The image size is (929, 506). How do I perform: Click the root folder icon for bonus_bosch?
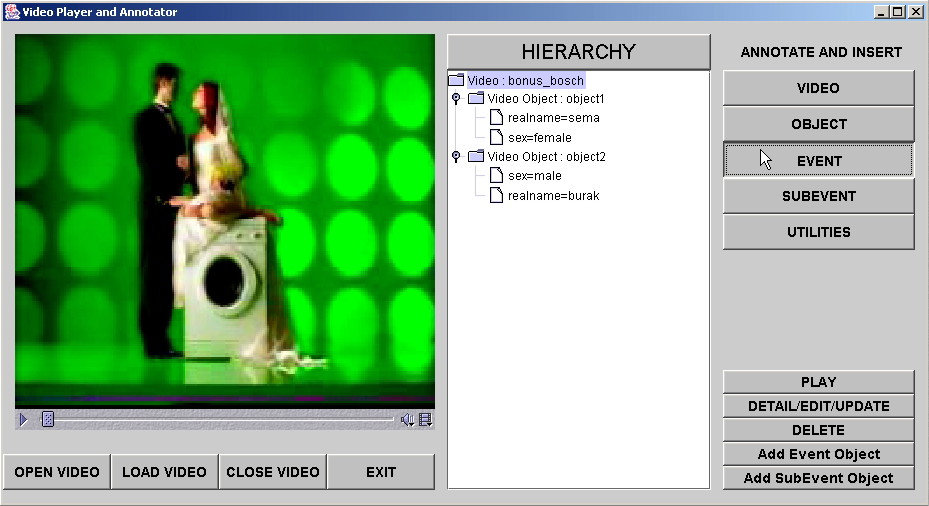(456, 80)
